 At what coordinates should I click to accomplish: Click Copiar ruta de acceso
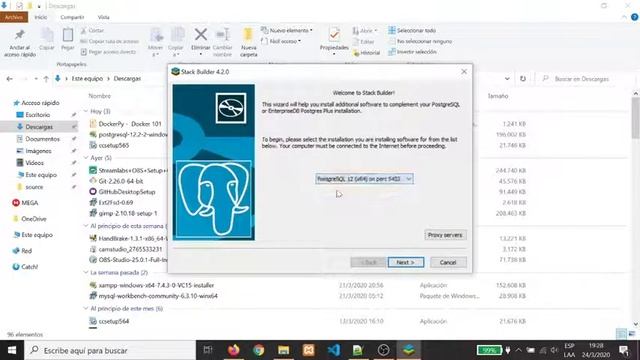point(109,41)
